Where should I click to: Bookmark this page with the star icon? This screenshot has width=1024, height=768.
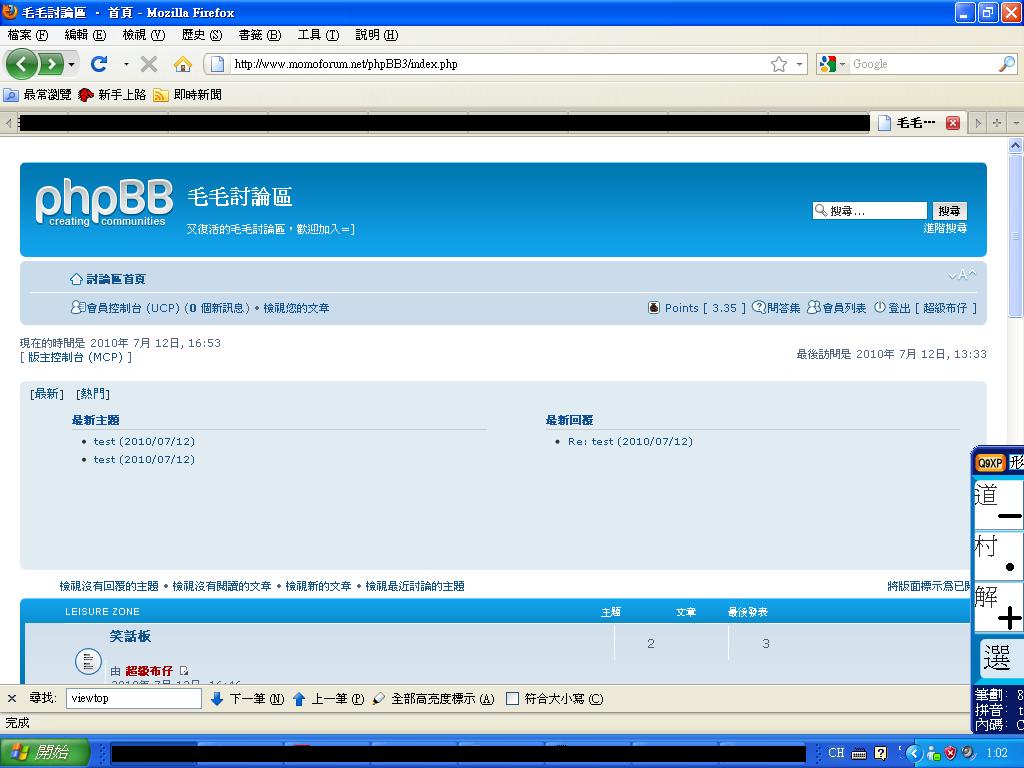pos(778,64)
